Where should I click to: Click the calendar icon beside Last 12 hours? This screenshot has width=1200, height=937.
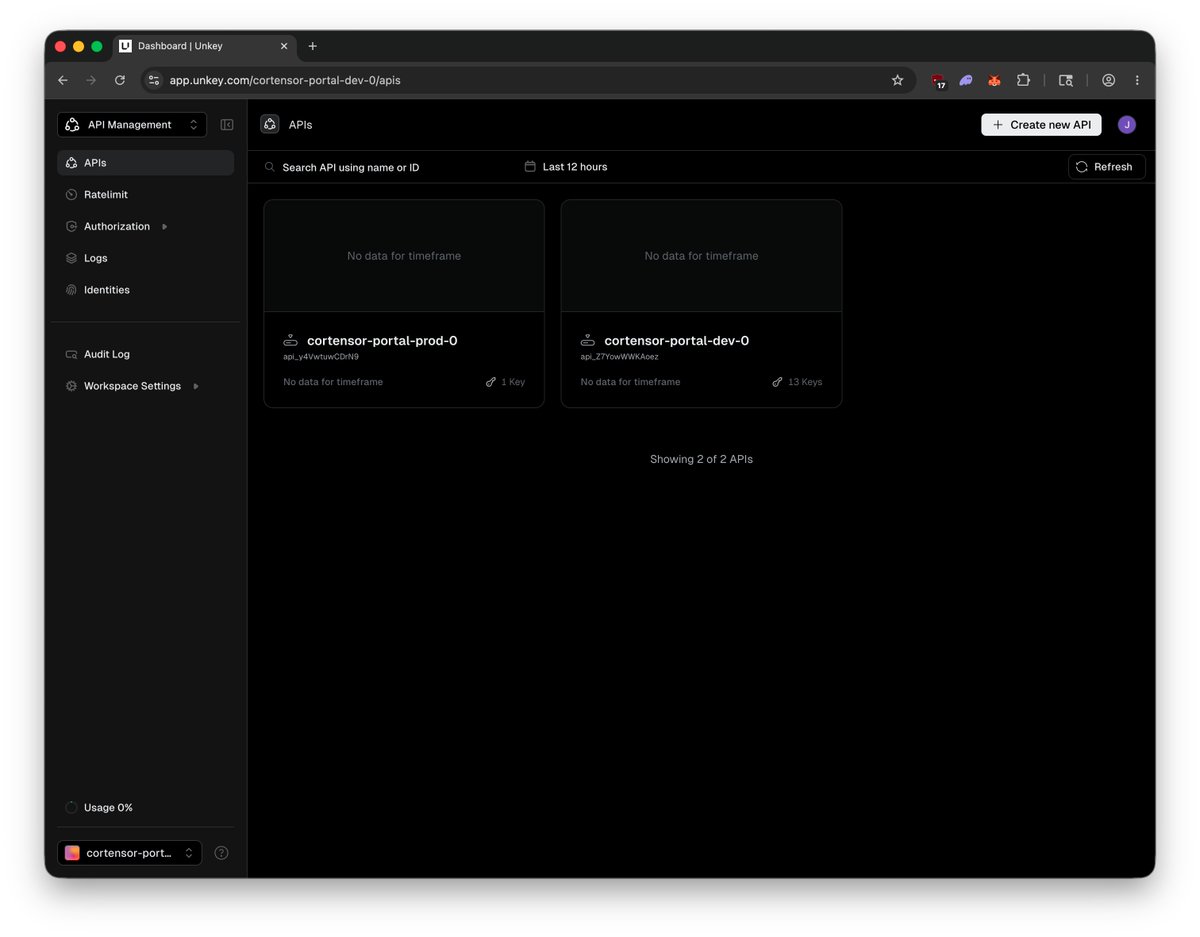[530, 167]
